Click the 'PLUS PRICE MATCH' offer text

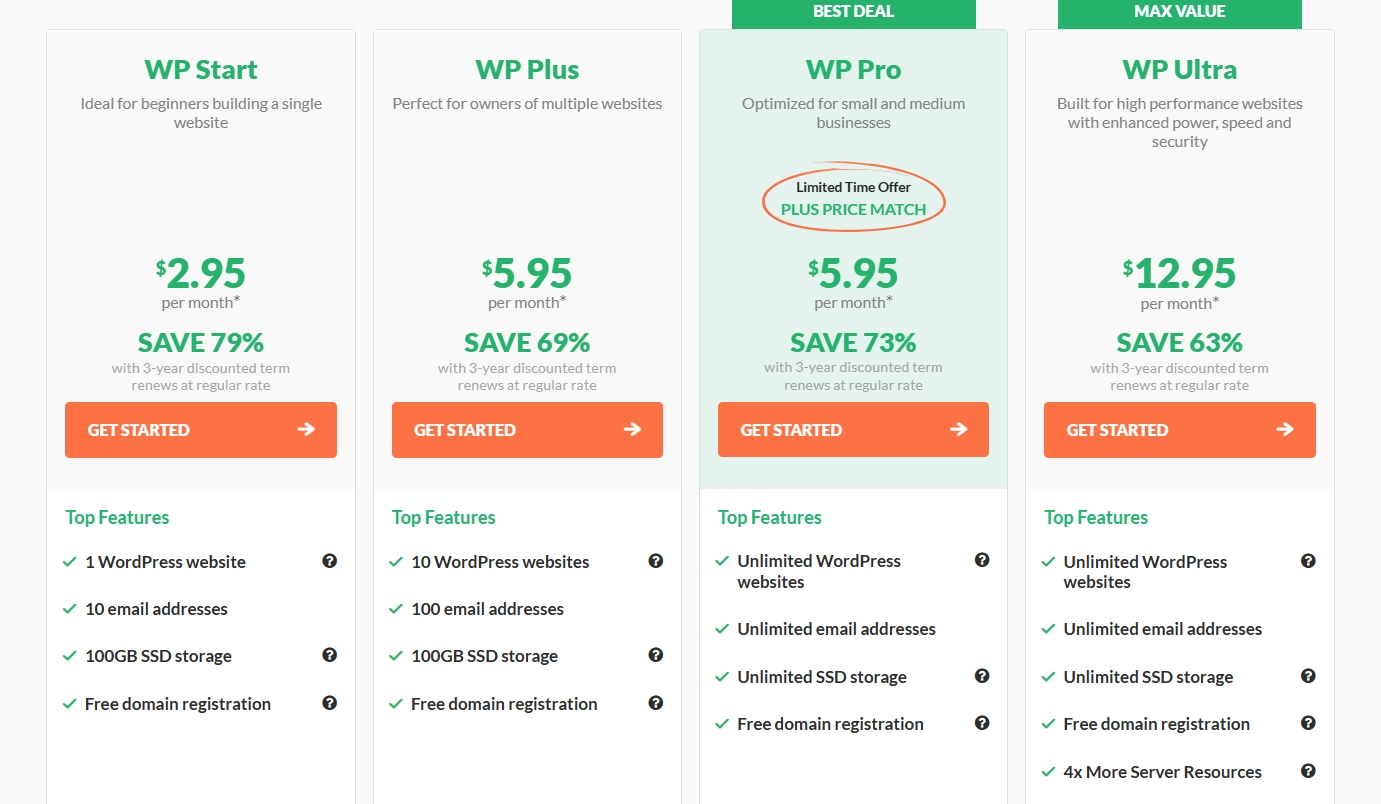(853, 209)
